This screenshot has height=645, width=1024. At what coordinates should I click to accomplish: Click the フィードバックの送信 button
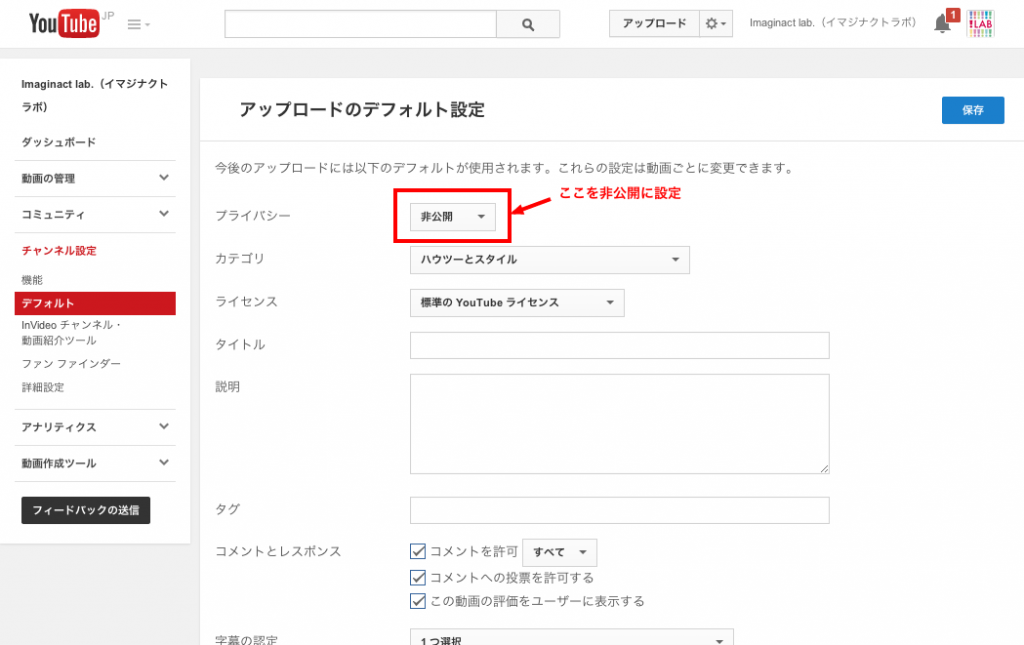(x=86, y=510)
